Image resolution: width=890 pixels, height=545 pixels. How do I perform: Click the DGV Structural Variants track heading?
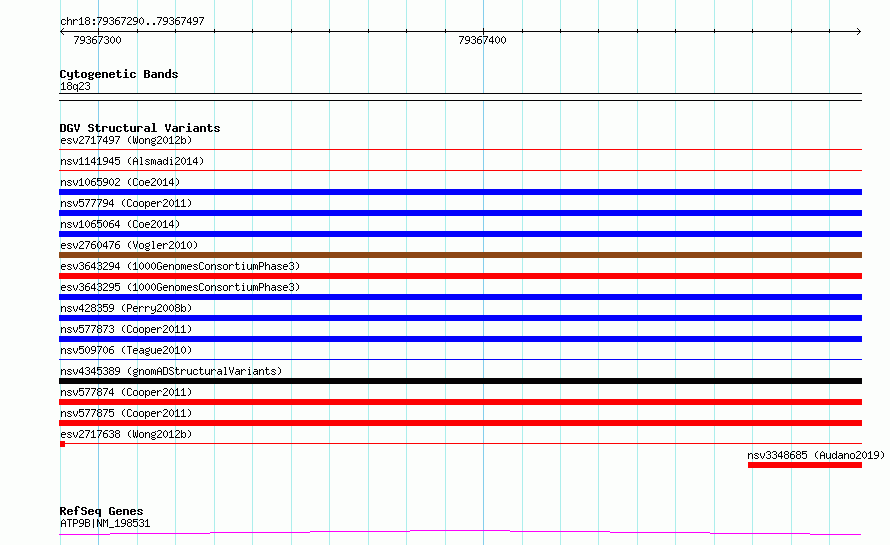coord(140,128)
